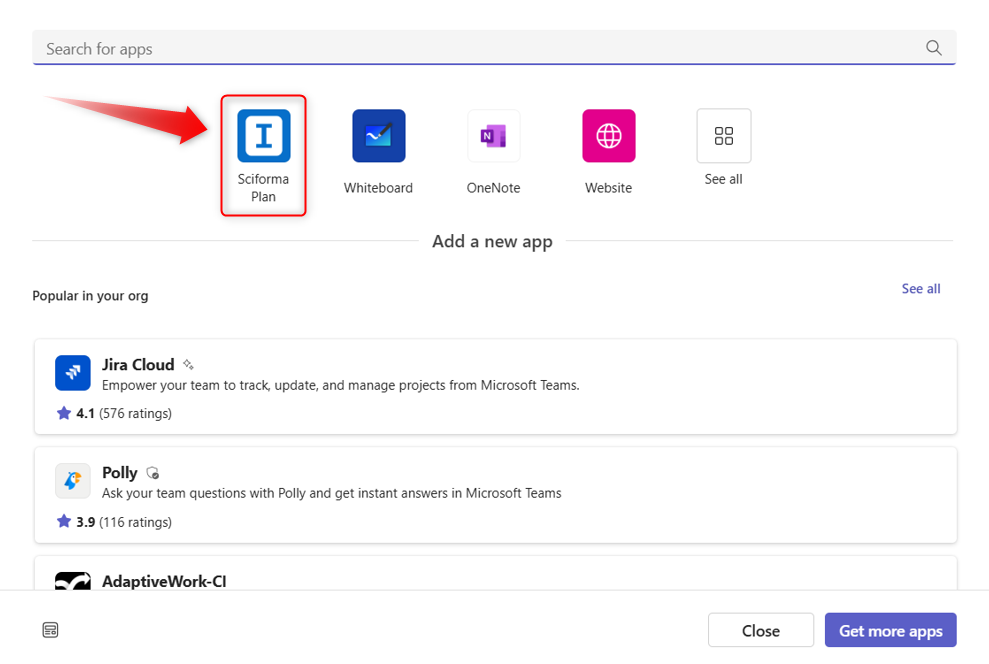Image resolution: width=989 pixels, height=664 pixels.
Task: Click the verified badge beside Polly
Action: 153,473
